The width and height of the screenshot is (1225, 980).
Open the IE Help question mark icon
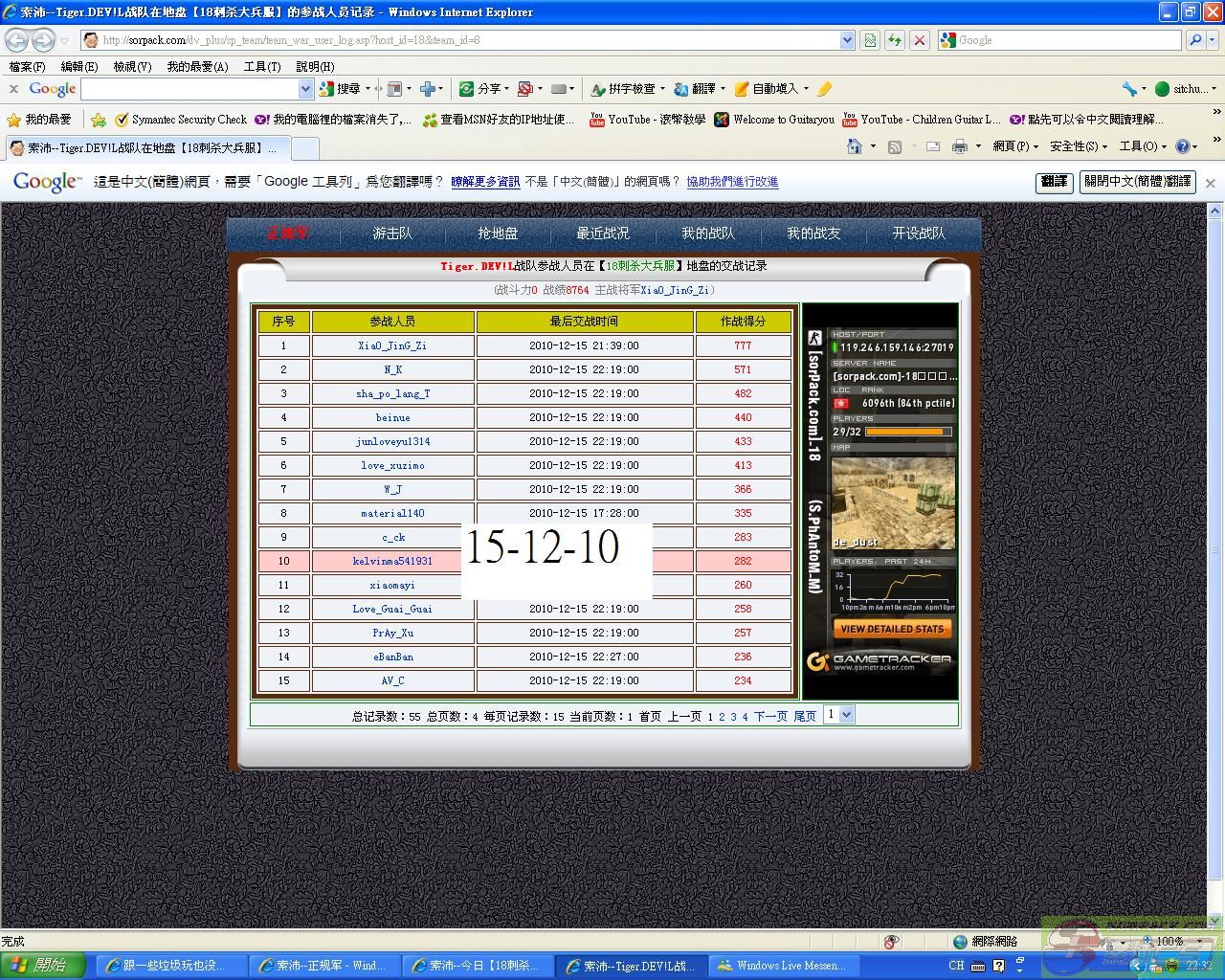[1182, 146]
